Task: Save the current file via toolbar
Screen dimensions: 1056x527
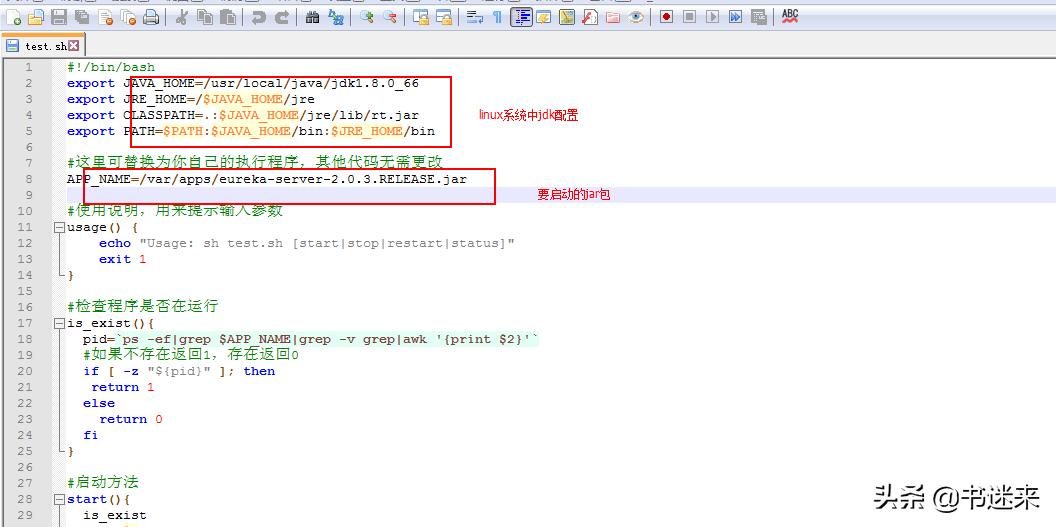Action: (x=59, y=17)
